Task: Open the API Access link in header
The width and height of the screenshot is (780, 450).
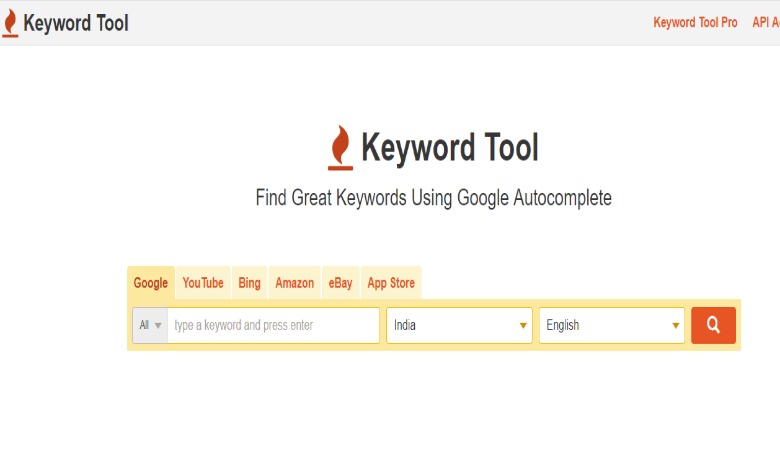Action: coord(766,22)
